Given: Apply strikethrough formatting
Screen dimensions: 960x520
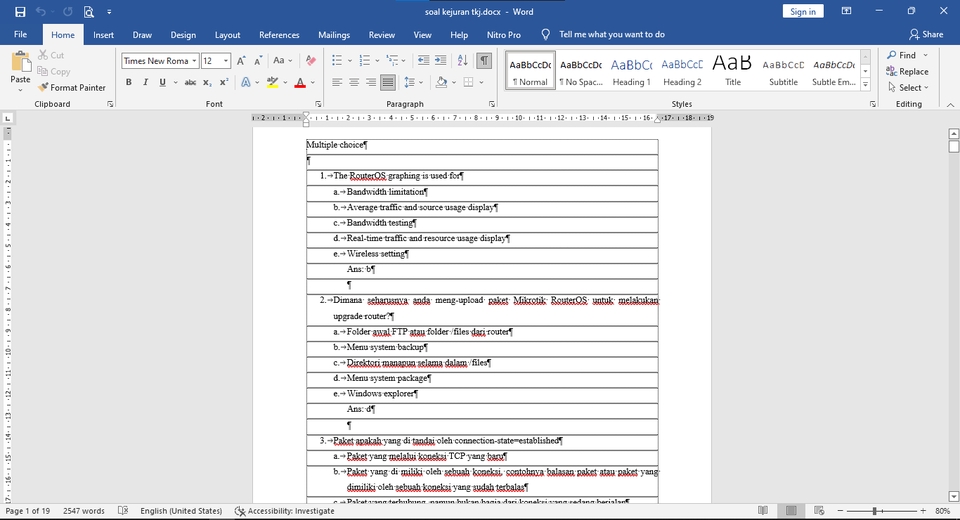Looking at the screenshot, I should 190,82.
